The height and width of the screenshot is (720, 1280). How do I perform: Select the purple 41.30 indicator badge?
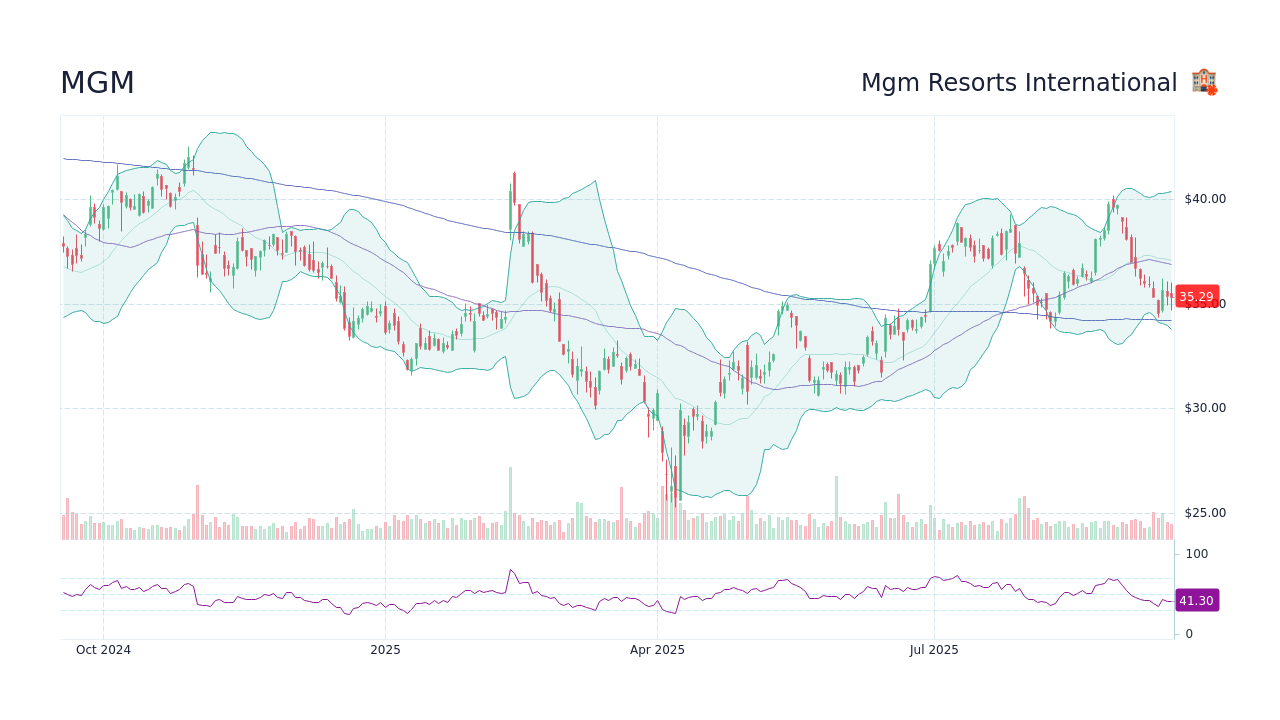(1196, 600)
